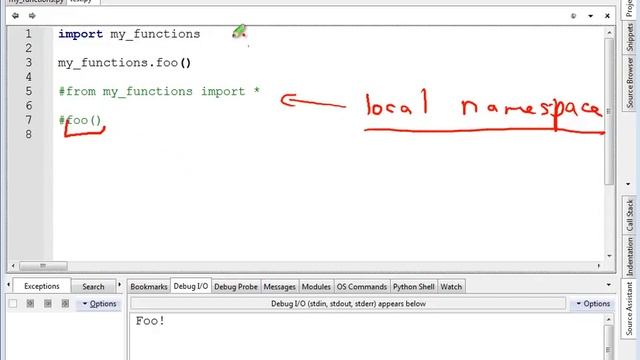This screenshot has height=360, width=640.
Task: Open the Indentation side tab
Action: click(x=629, y=257)
